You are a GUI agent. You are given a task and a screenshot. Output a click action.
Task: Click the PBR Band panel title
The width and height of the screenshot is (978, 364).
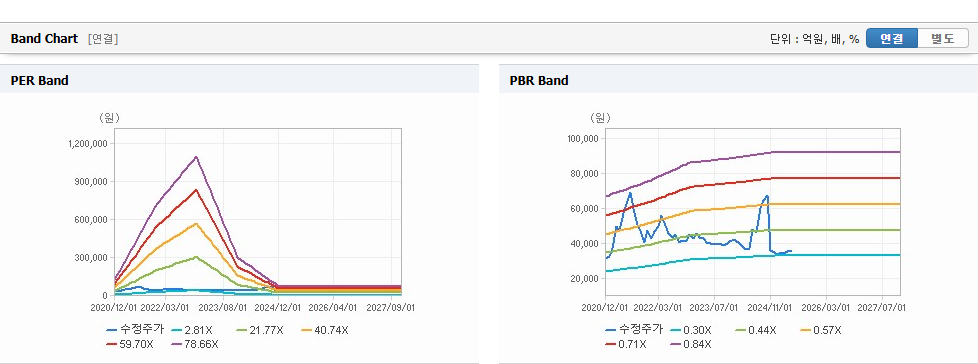pyautogui.click(x=539, y=80)
